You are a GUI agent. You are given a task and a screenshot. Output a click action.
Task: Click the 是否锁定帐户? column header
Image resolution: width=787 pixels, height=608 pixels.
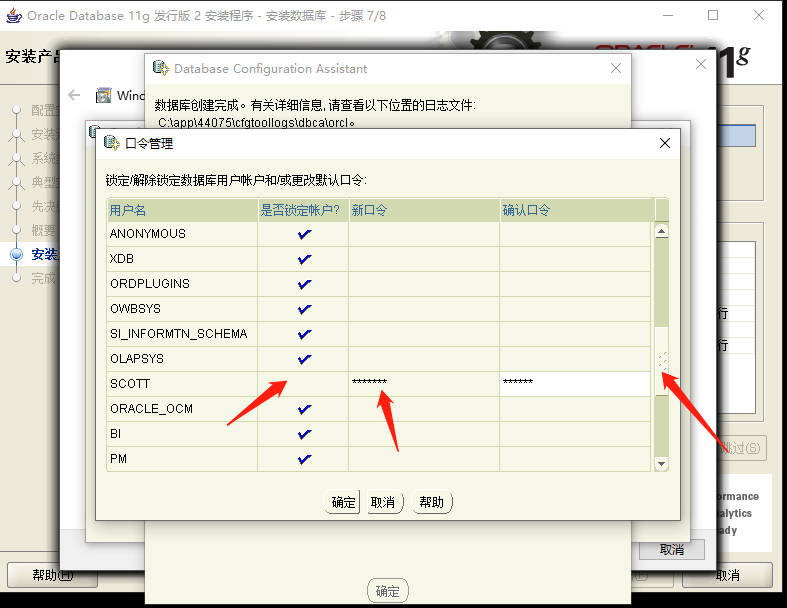coord(303,210)
